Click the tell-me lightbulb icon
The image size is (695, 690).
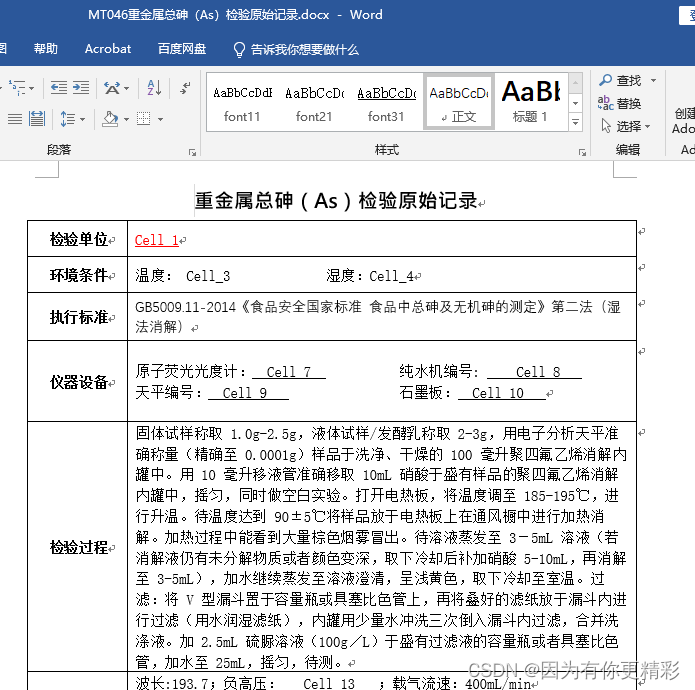(x=239, y=50)
